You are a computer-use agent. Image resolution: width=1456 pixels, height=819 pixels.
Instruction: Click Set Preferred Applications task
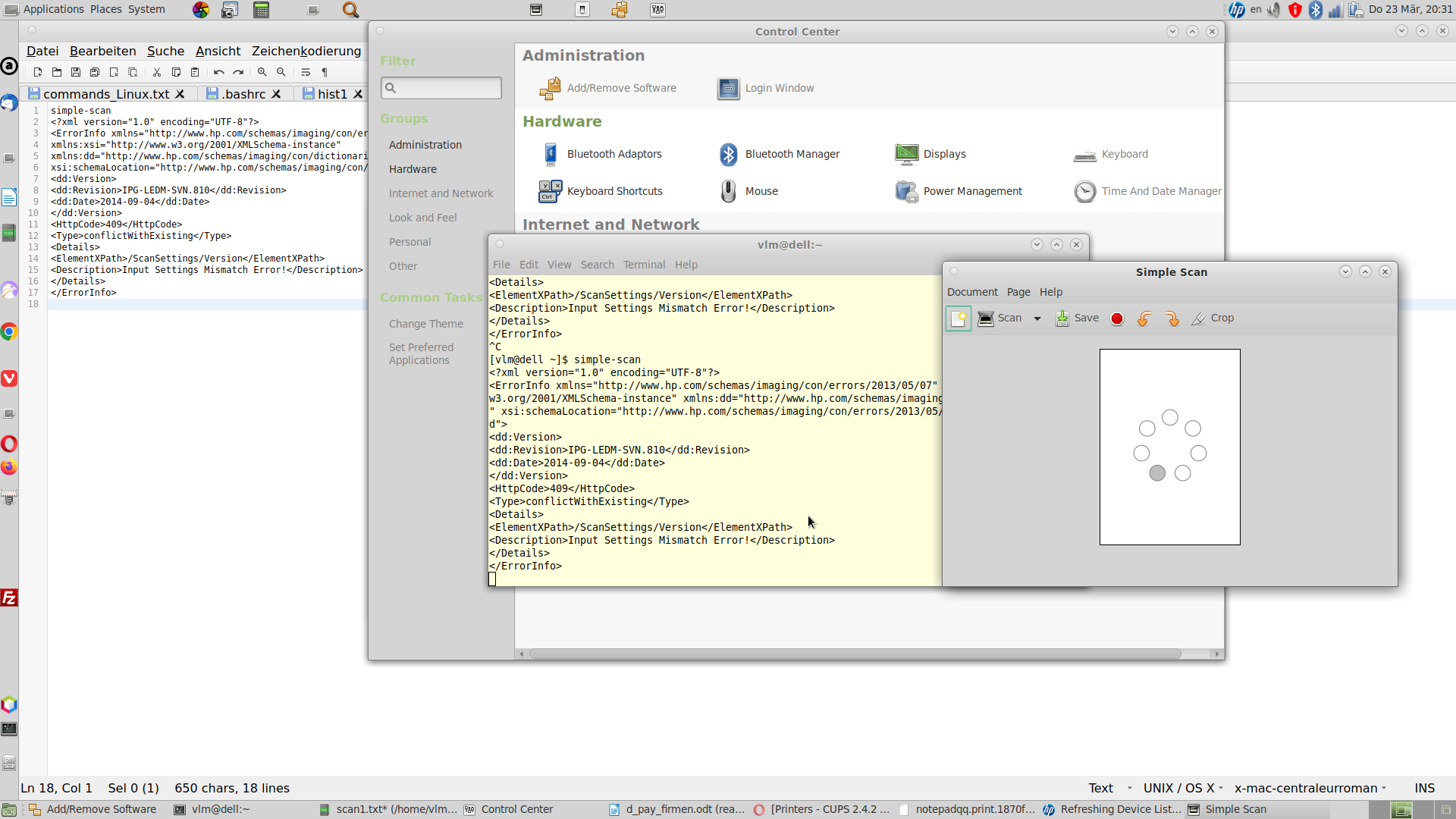coord(421,353)
